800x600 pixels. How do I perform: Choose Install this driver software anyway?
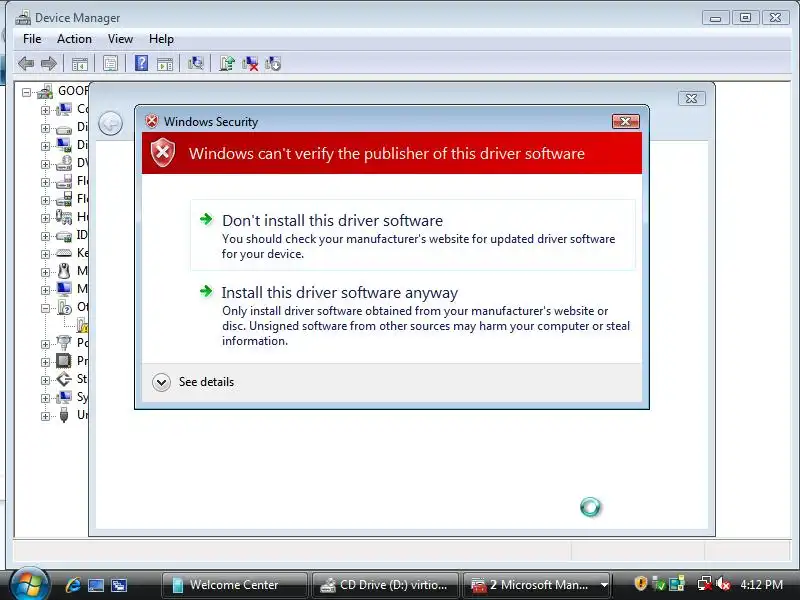(413, 316)
